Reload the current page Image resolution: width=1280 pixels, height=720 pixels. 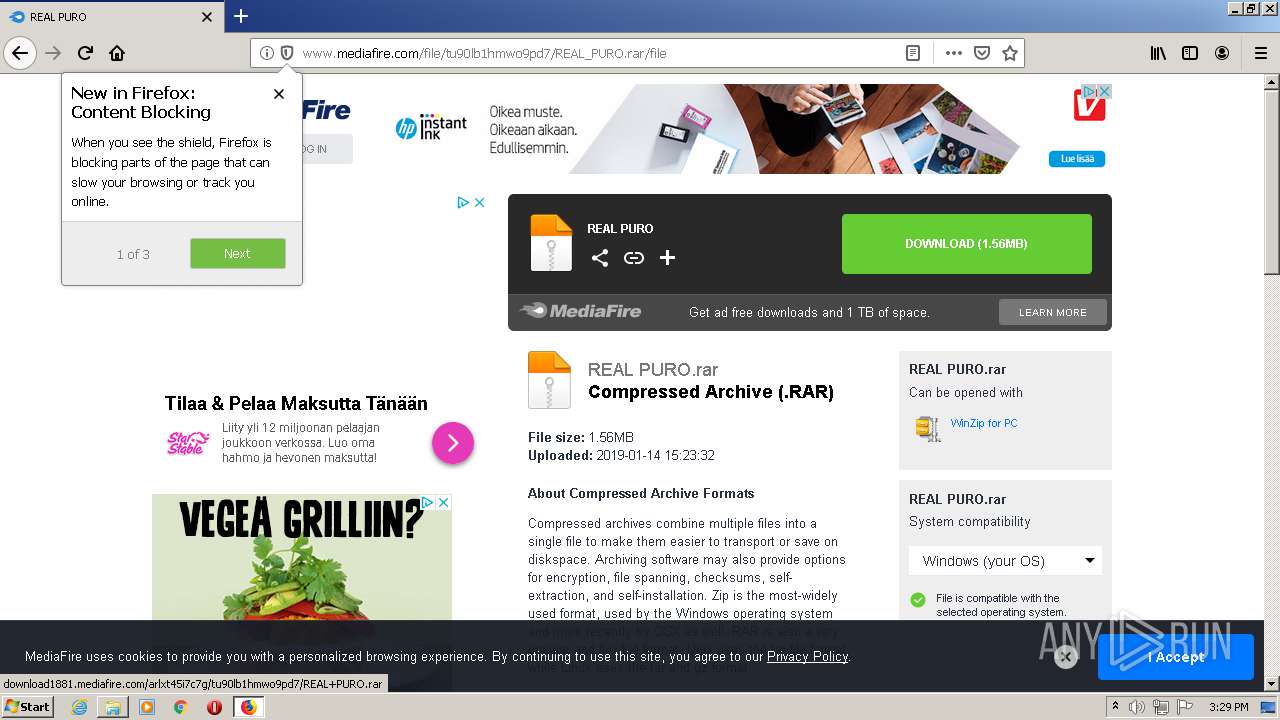85,53
